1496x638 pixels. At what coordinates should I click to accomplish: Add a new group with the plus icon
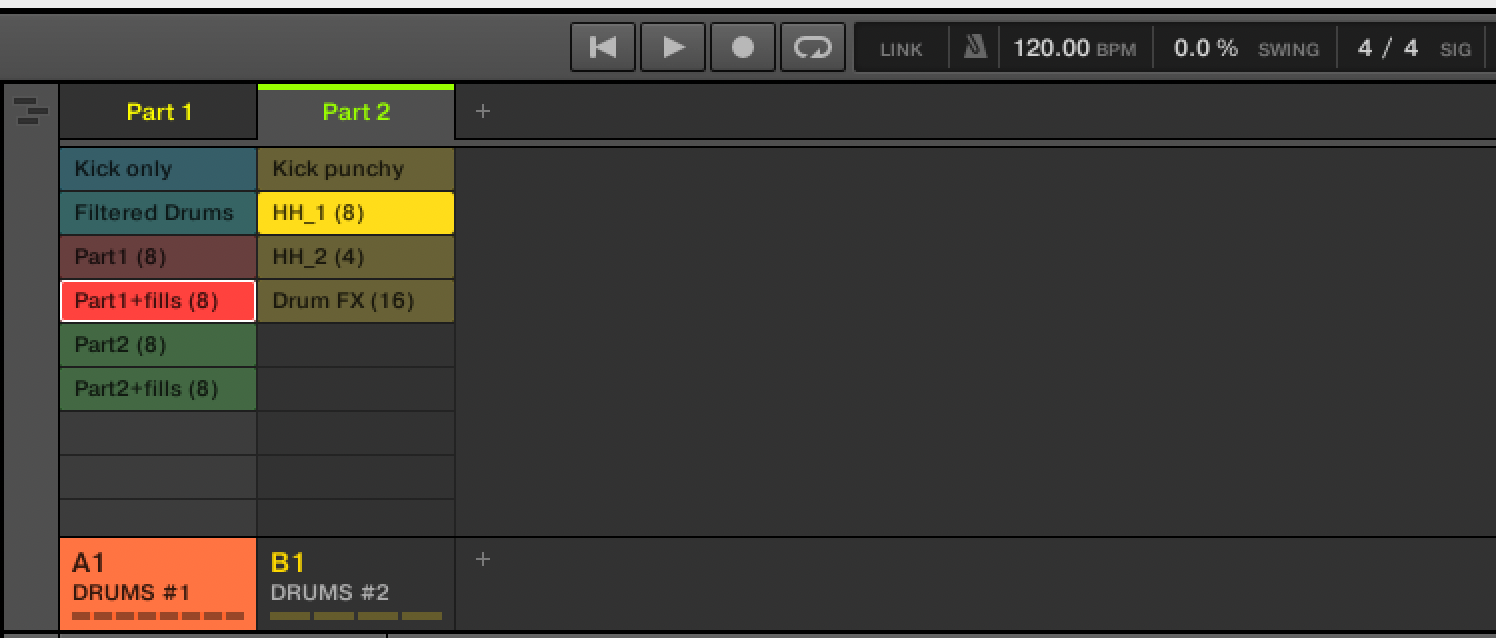(x=483, y=559)
